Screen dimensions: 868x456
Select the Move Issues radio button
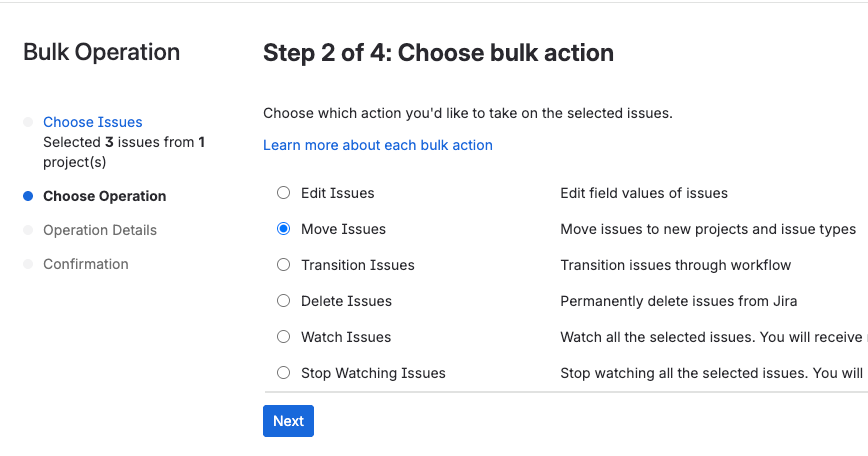[x=284, y=229]
